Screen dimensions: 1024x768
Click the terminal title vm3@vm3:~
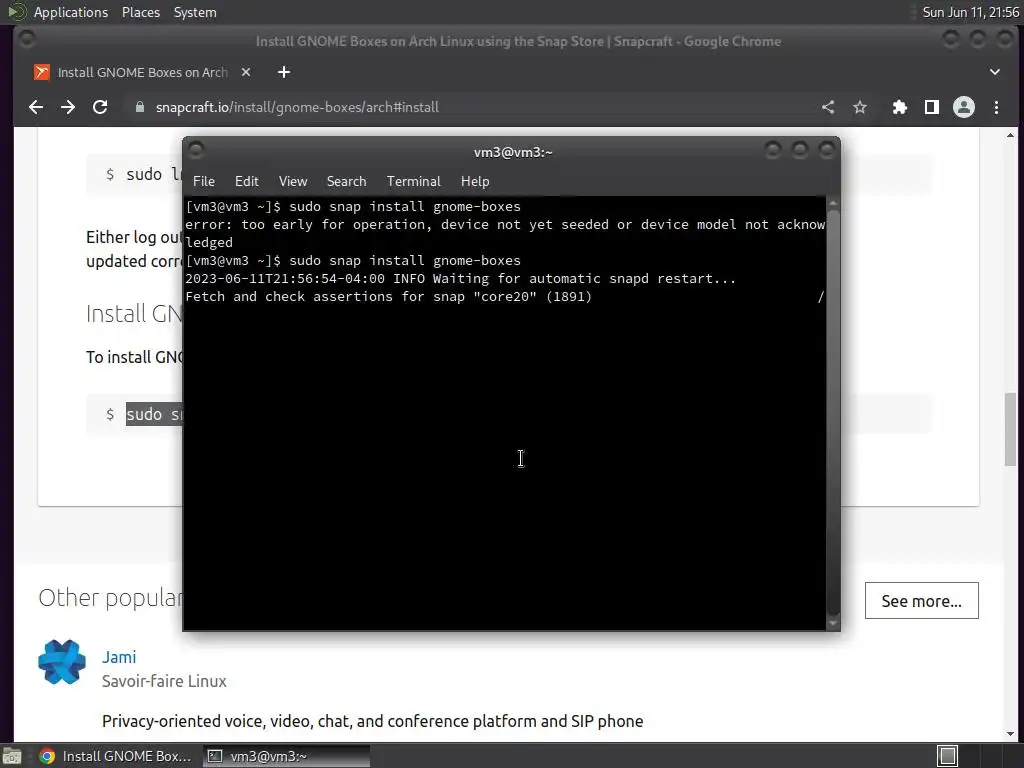513,152
